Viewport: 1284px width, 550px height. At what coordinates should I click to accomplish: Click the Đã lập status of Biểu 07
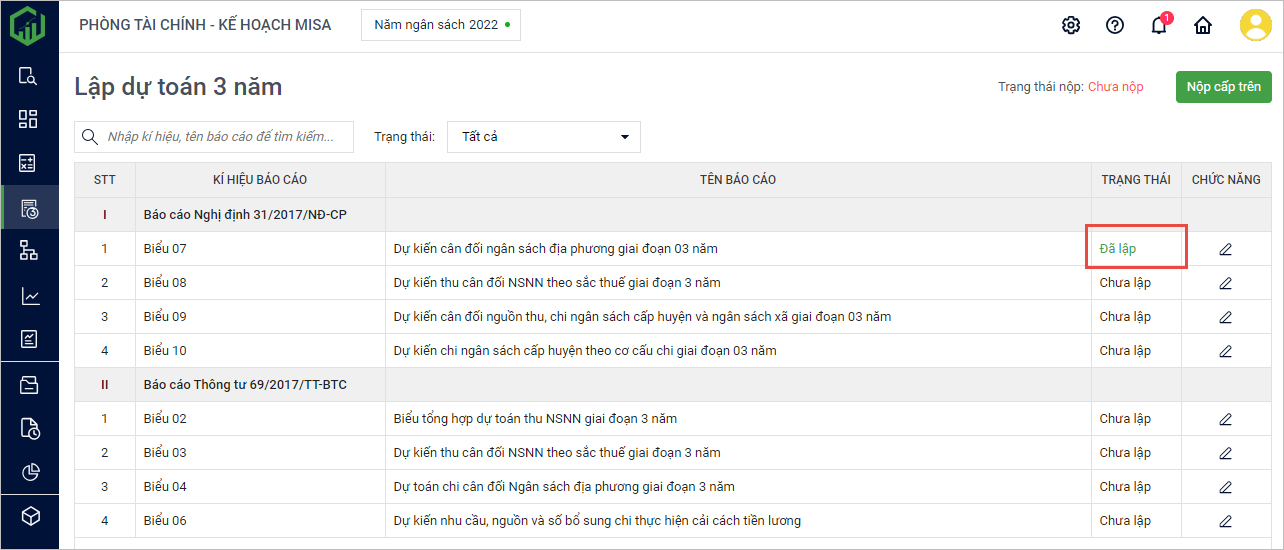[1118, 249]
